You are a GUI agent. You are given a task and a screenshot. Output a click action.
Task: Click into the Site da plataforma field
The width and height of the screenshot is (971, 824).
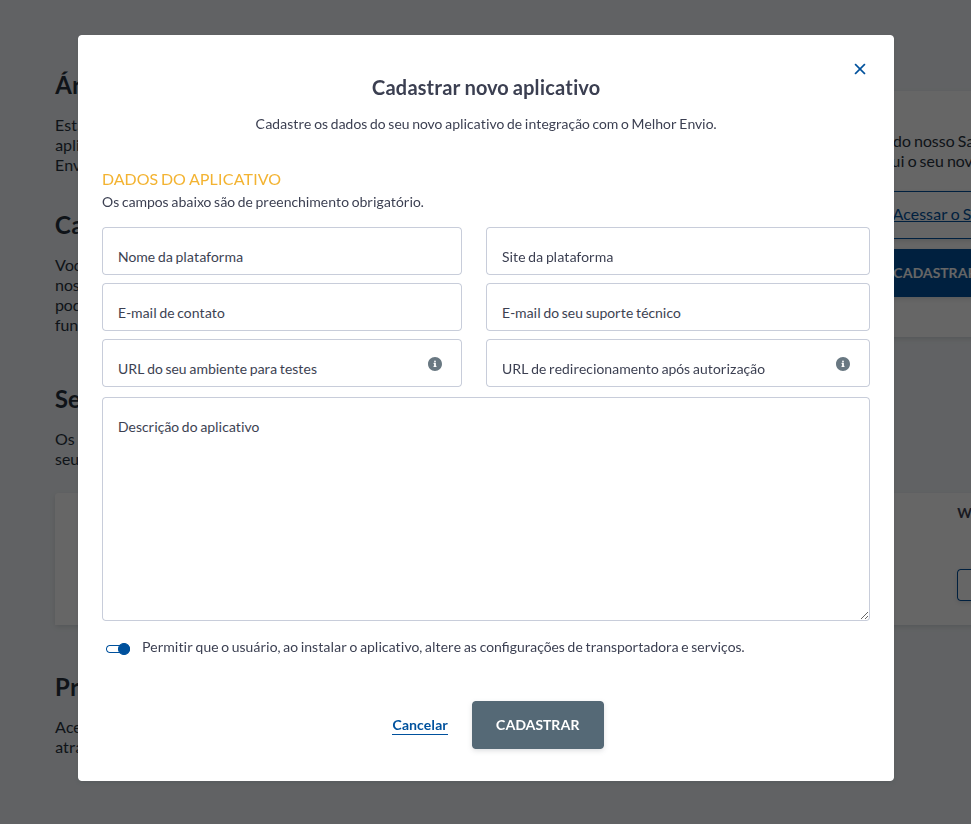point(677,251)
